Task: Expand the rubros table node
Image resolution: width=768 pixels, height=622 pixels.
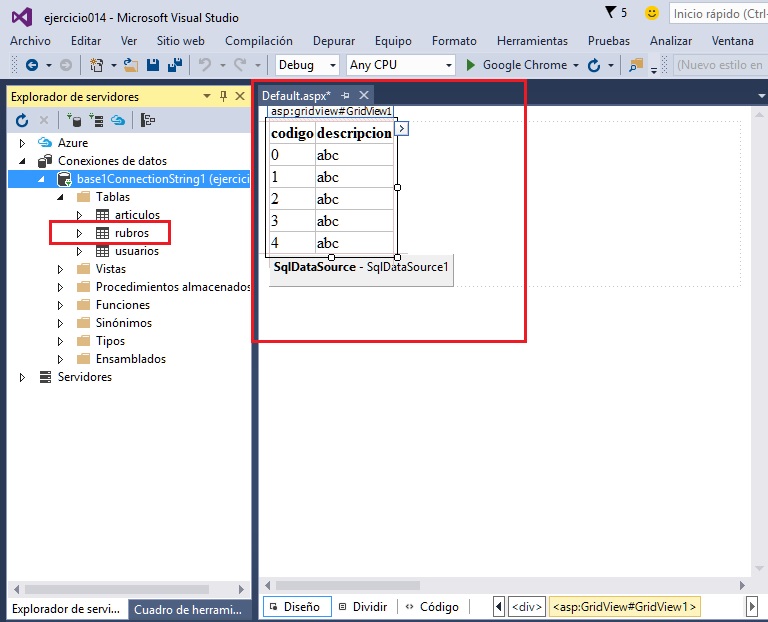Action: tap(79, 233)
